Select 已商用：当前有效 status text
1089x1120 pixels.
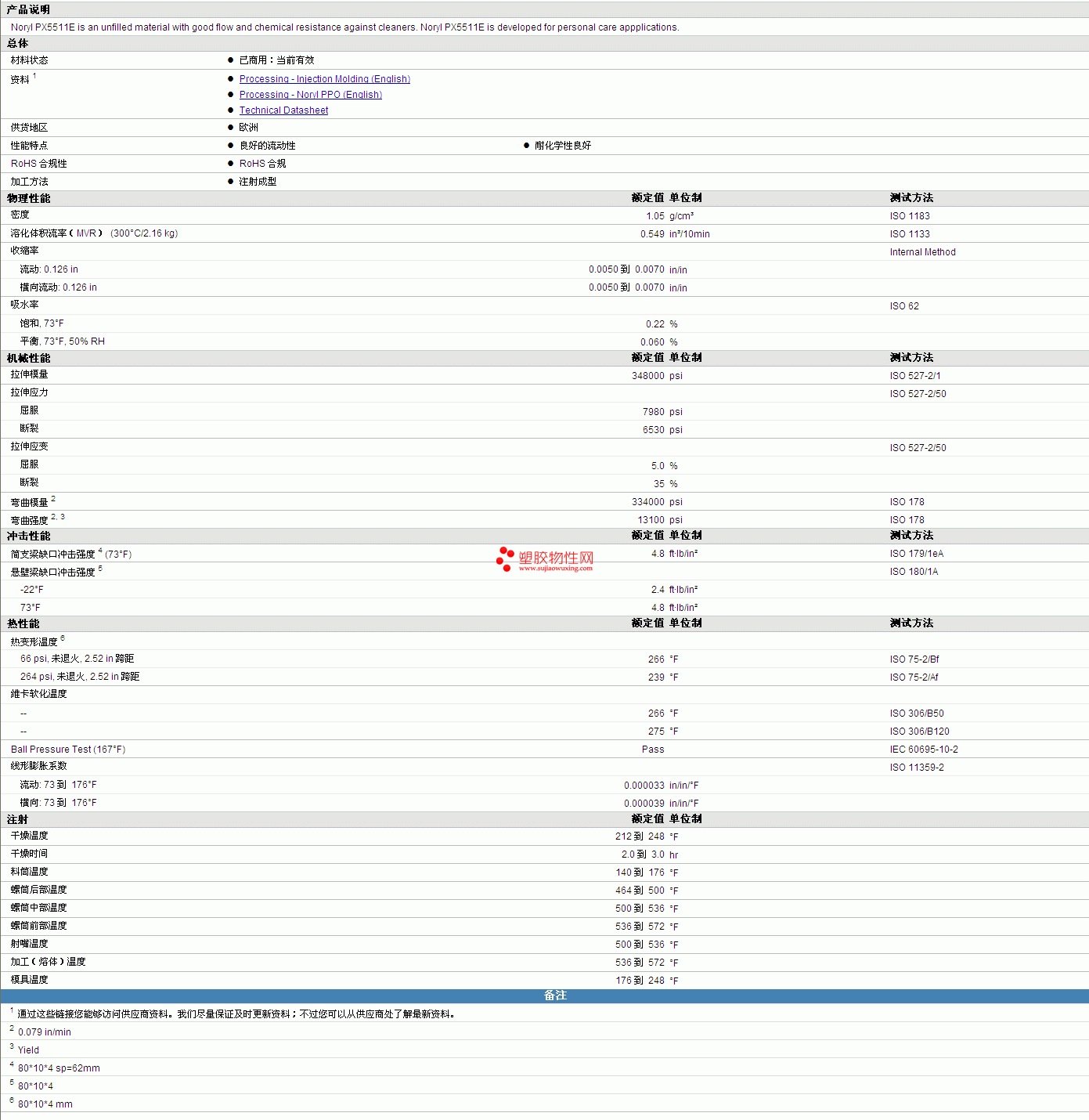tap(277, 60)
